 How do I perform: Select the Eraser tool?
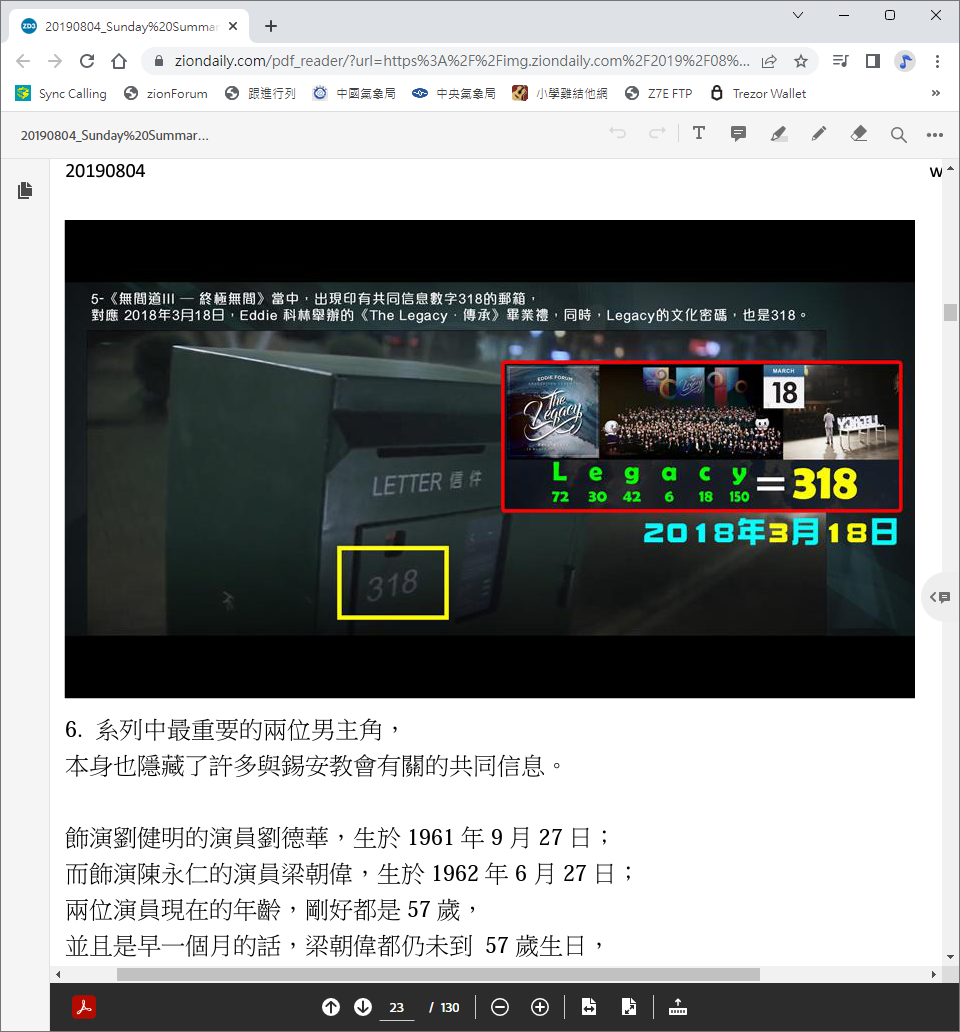(x=859, y=134)
